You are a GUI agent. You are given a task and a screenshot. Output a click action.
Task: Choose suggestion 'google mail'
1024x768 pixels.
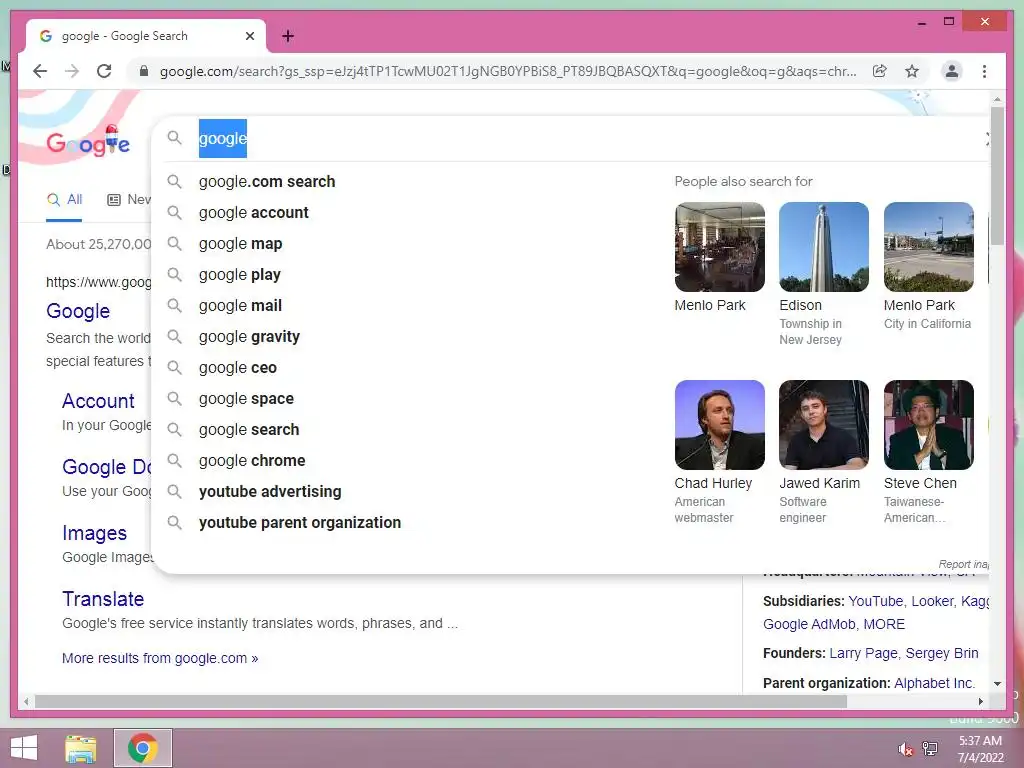(240, 306)
